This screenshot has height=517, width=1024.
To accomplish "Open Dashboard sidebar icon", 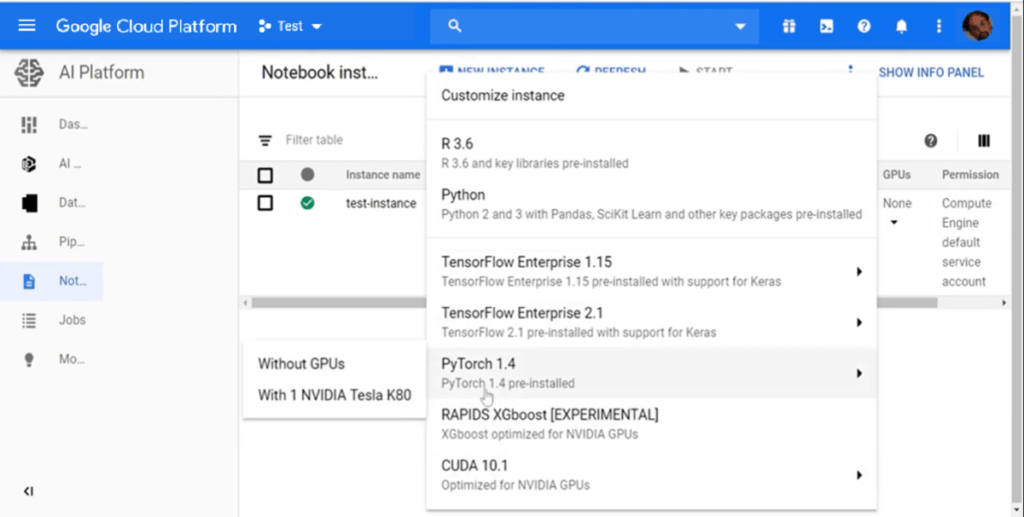I will pos(29,125).
